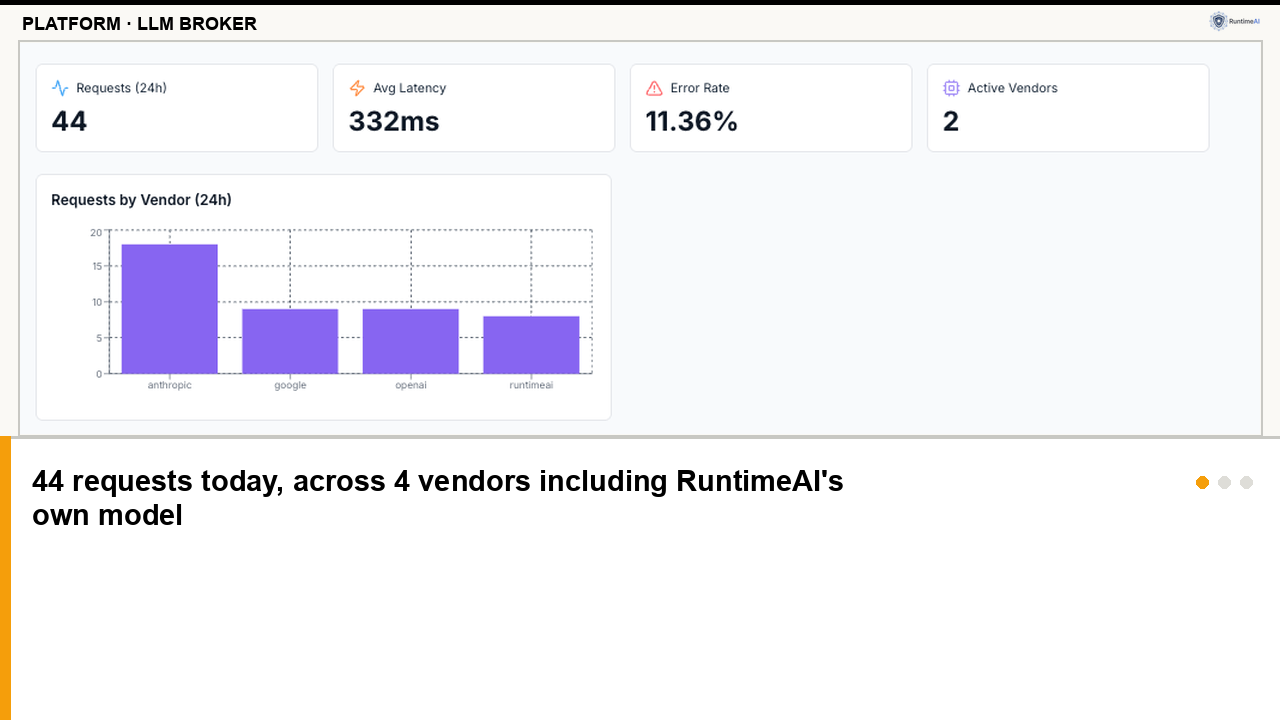Click the "PLATFORM · LLM BROKER" slide header
Screen dimensions: 1280x720
139,24
